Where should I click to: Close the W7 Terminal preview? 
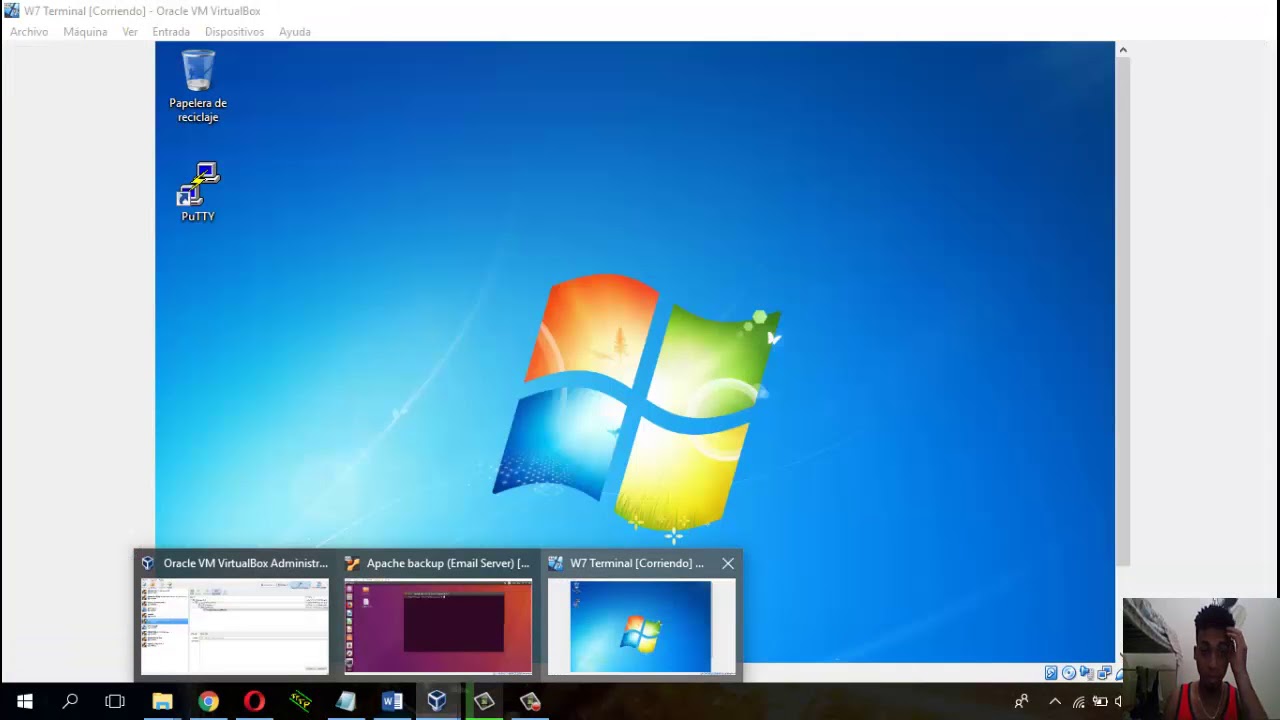pos(728,563)
